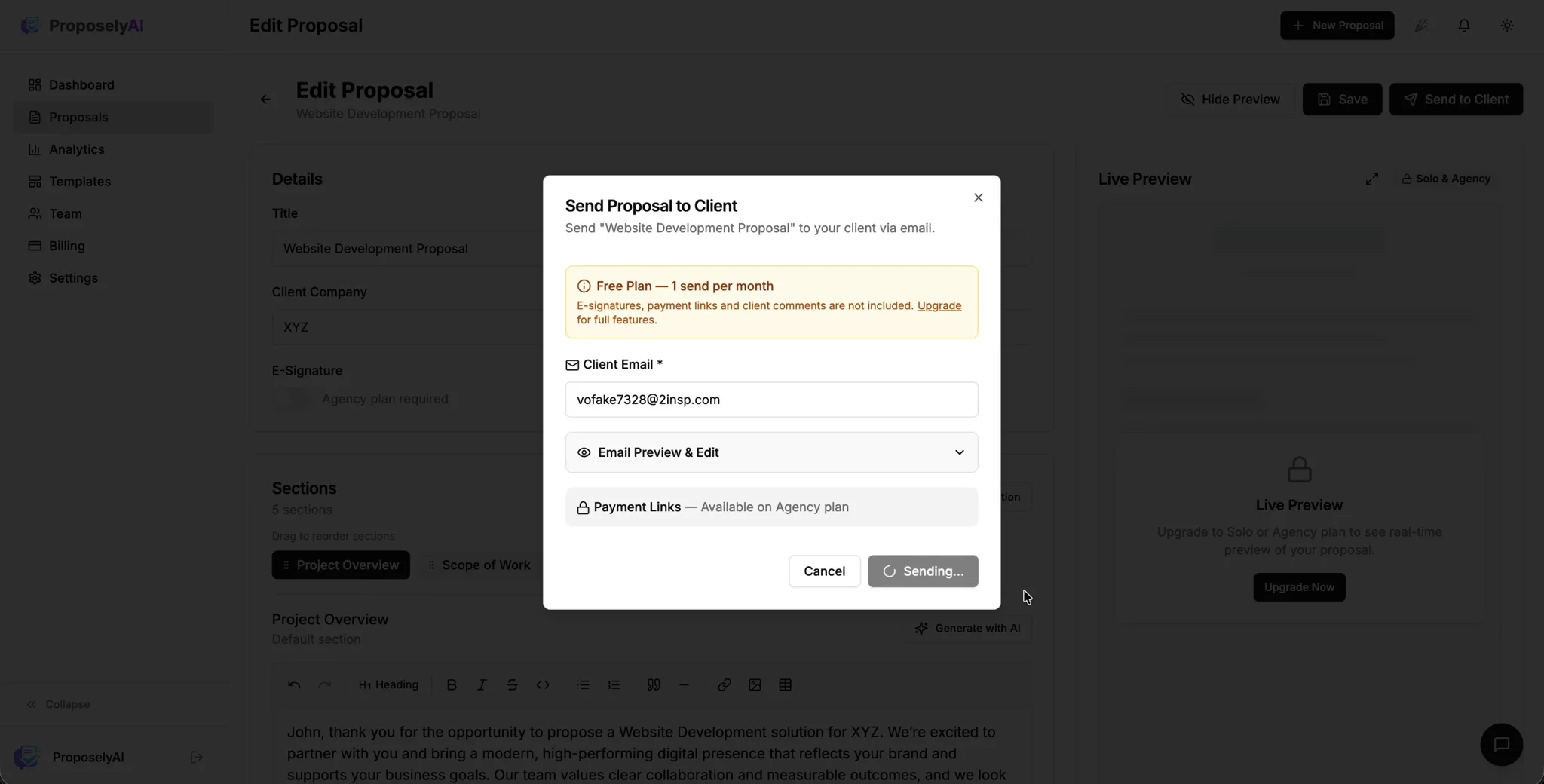
Task: Insert an image in the editor
Action: coord(755,684)
